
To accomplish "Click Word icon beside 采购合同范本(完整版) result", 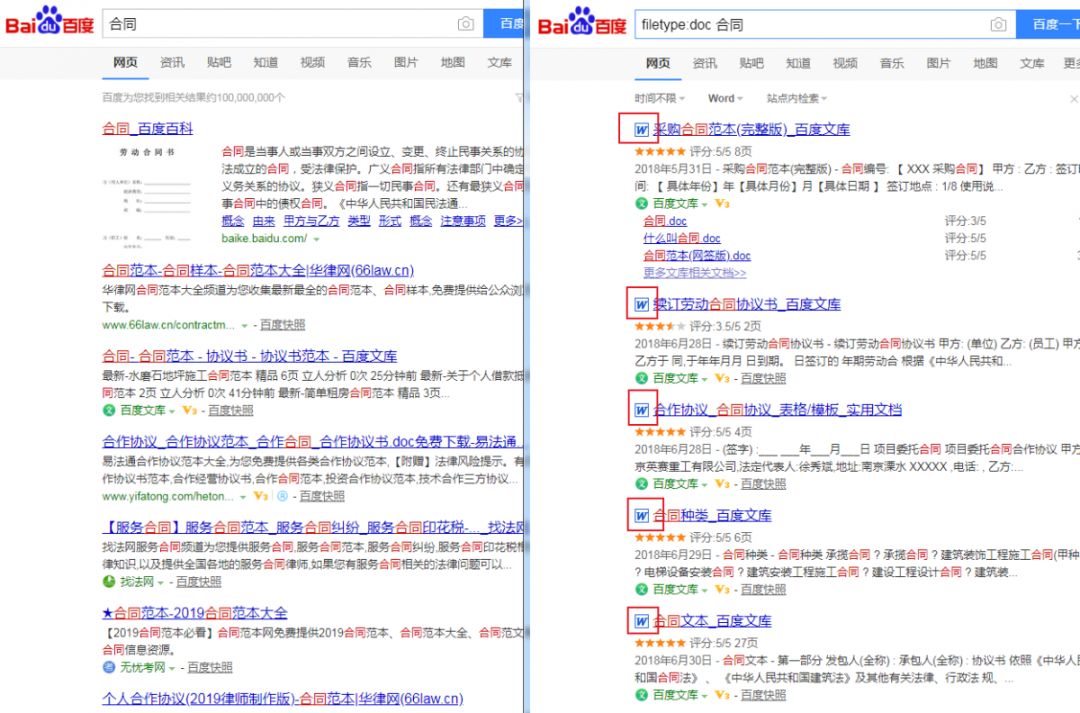I will click(641, 130).
